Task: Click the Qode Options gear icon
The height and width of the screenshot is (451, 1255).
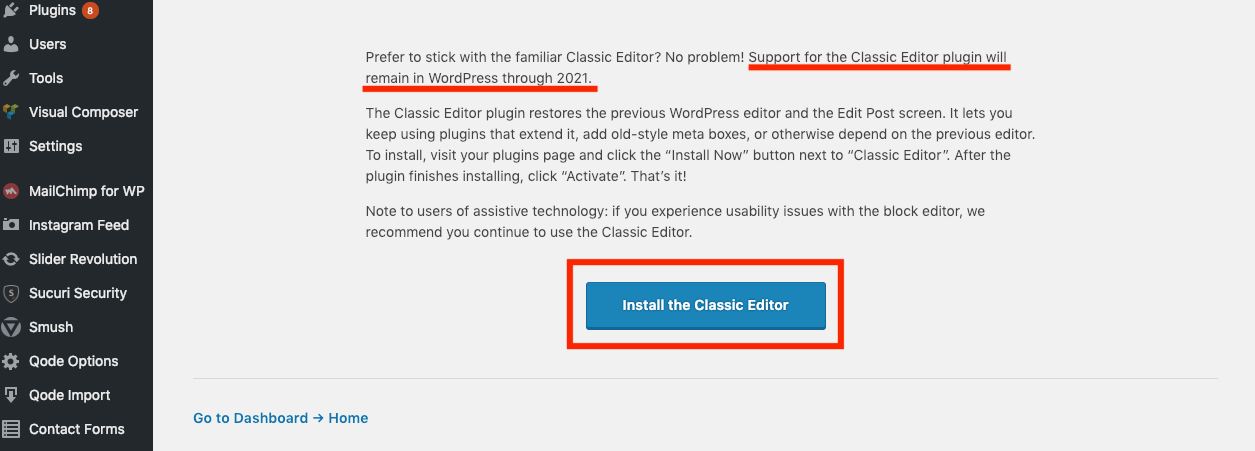Action: click(x=11, y=361)
